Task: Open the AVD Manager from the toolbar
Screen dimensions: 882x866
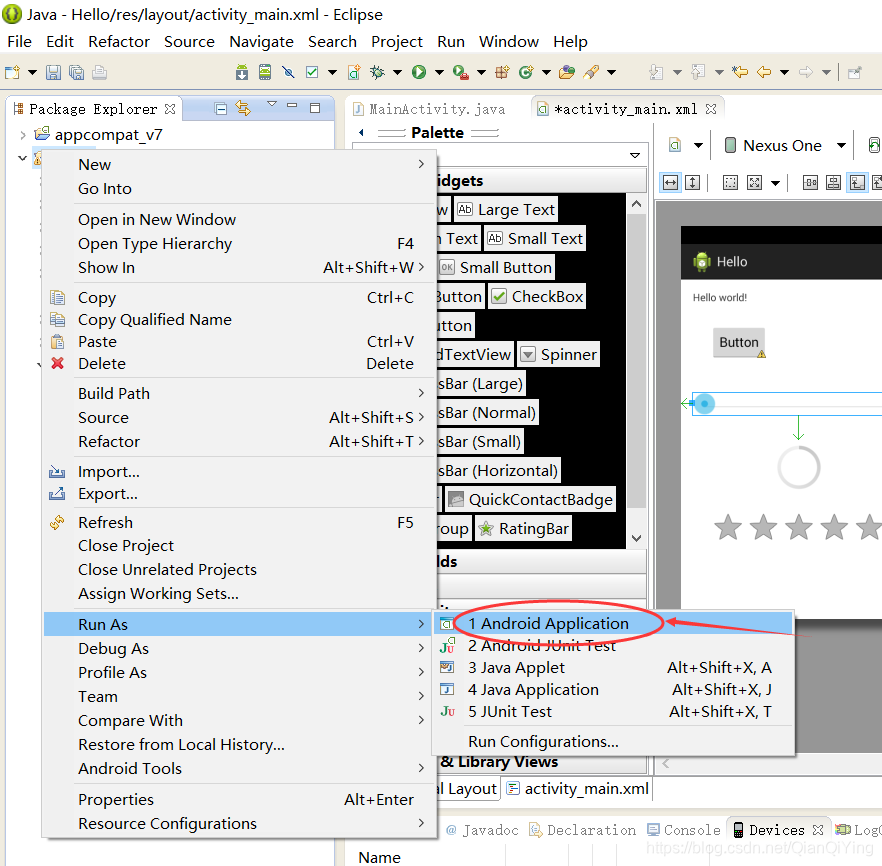Action: pyautogui.click(x=264, y=71)
